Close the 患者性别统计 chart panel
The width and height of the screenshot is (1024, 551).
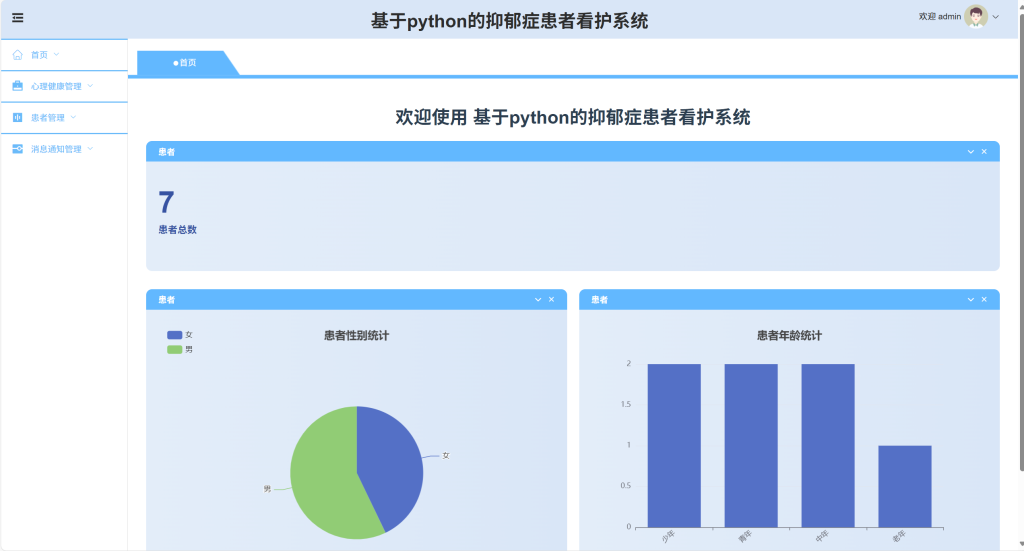point(552,300)
